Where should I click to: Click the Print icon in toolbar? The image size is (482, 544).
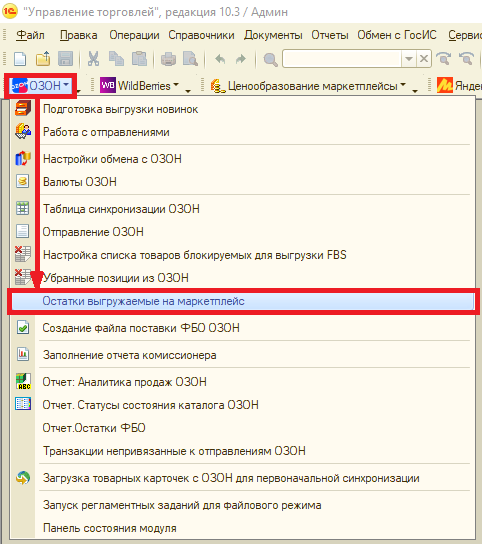pos(168,59)
